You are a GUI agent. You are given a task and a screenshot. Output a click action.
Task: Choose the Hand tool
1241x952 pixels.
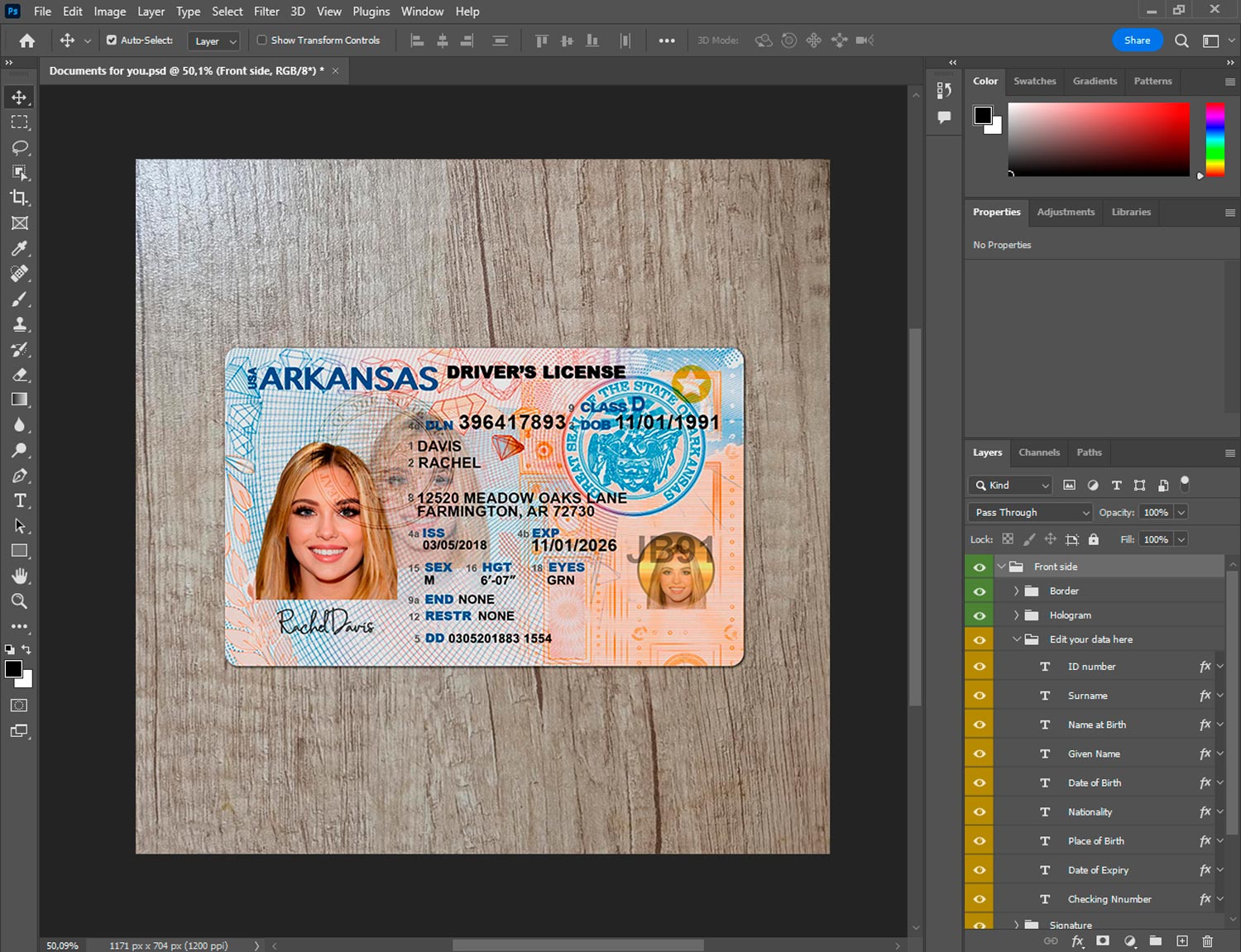click(x=20, y=576)
